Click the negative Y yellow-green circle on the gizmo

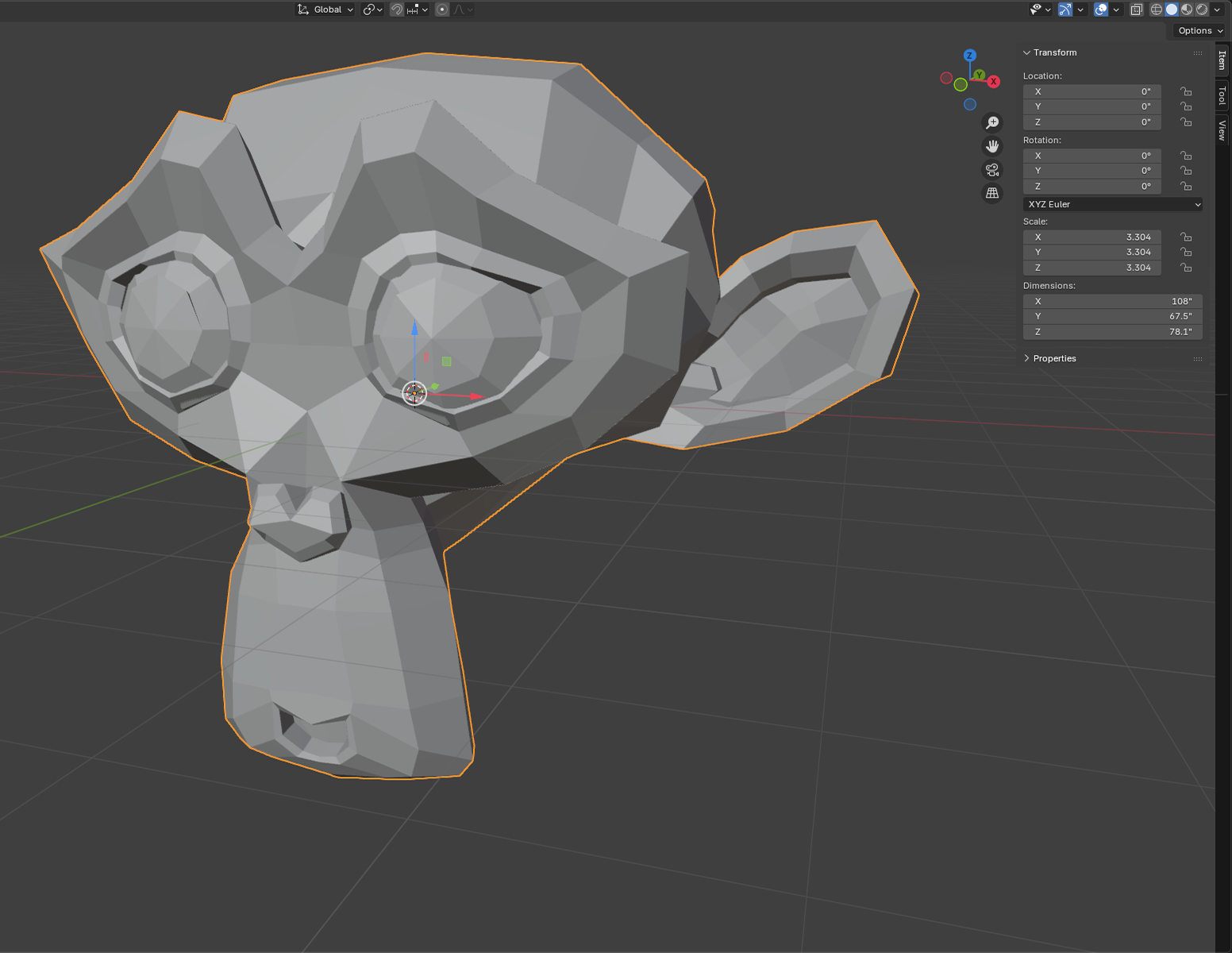point(961,85)
